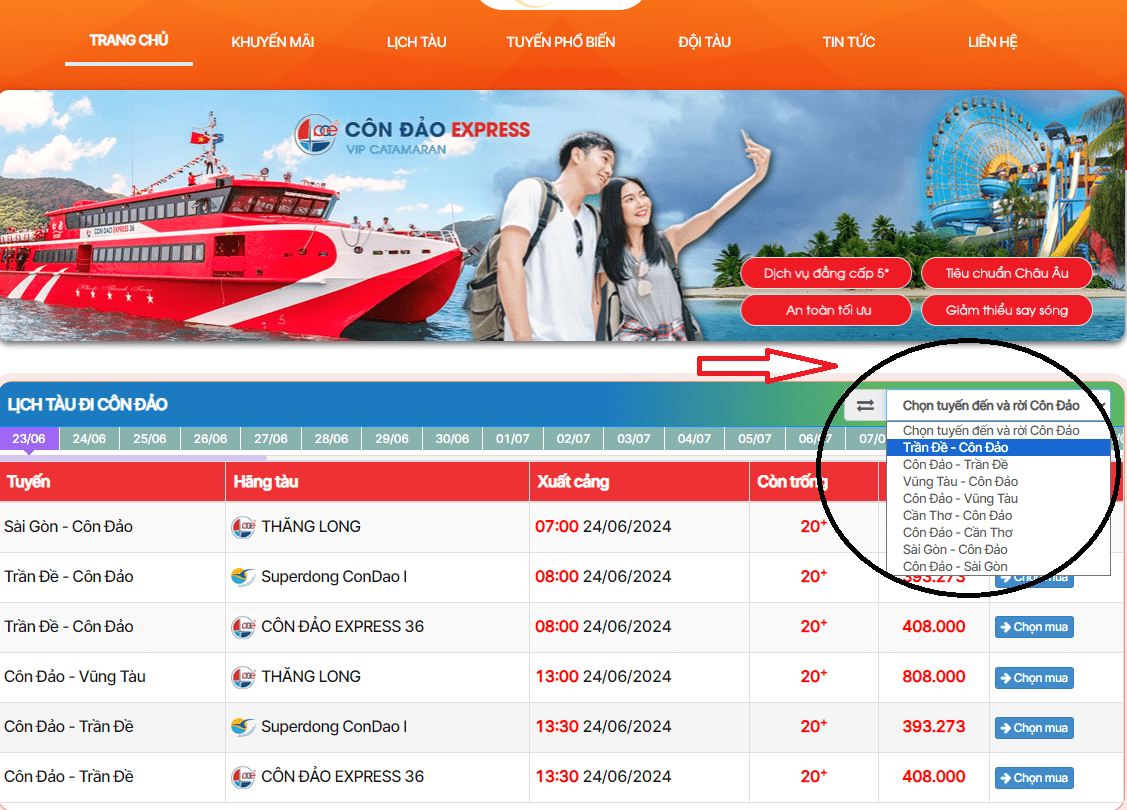
Task: Click THĂNG LONG icon in Côn Đảo - Vũng Tàu row
Action: click(243, 677)
